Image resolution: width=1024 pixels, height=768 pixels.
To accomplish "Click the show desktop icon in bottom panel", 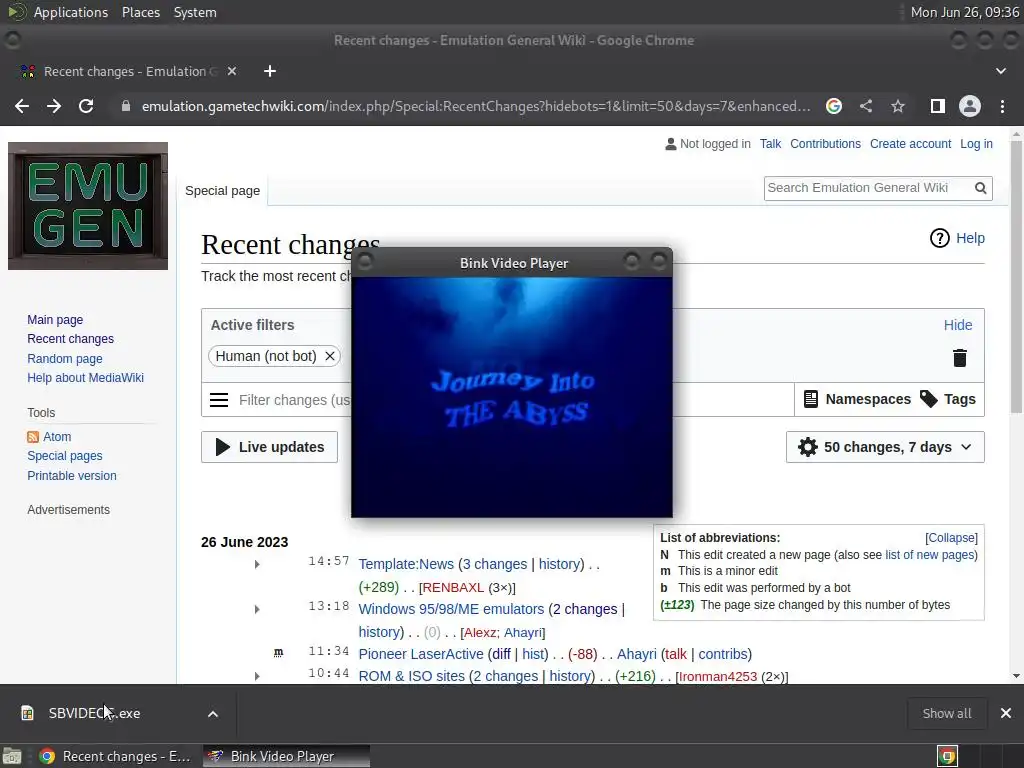I will tap(12, 756).
